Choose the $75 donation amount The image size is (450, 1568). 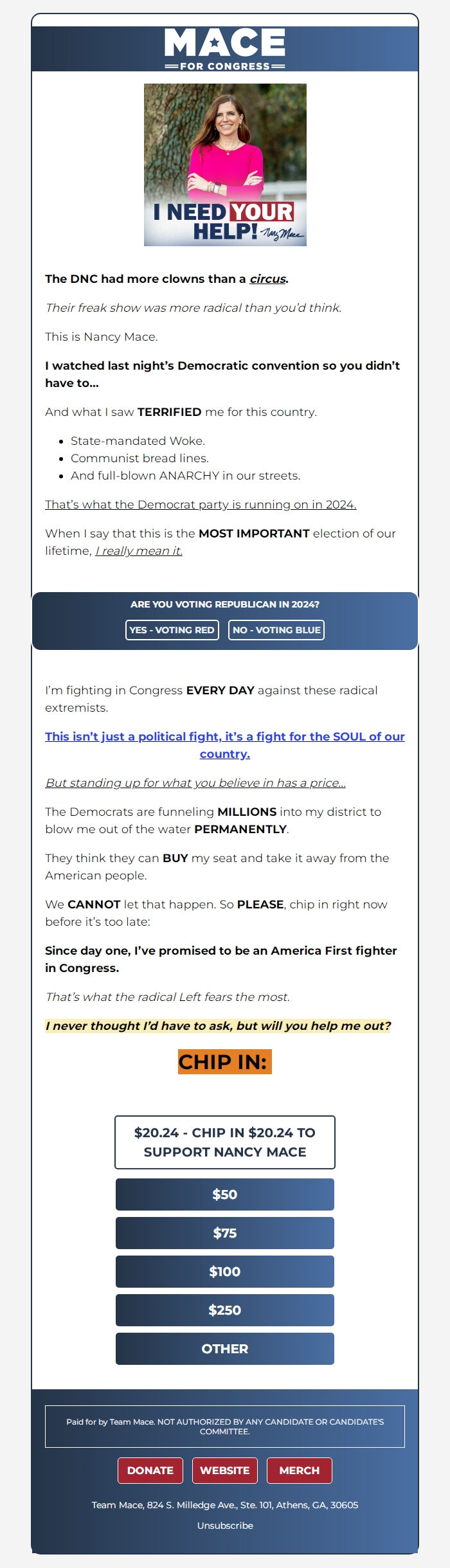[224, 1233]
